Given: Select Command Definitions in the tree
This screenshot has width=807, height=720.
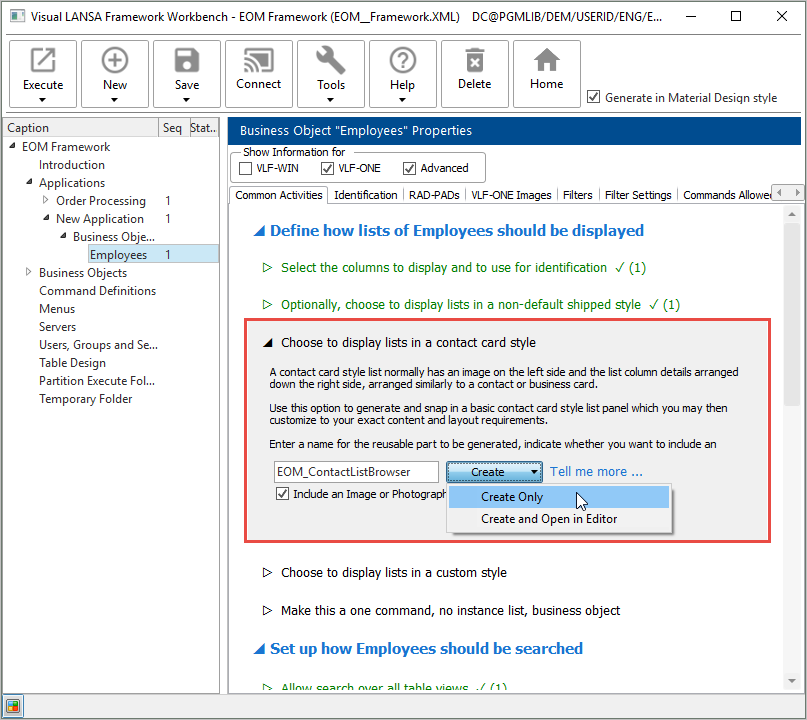Looking at the screenshot, I should click(97, 291).
